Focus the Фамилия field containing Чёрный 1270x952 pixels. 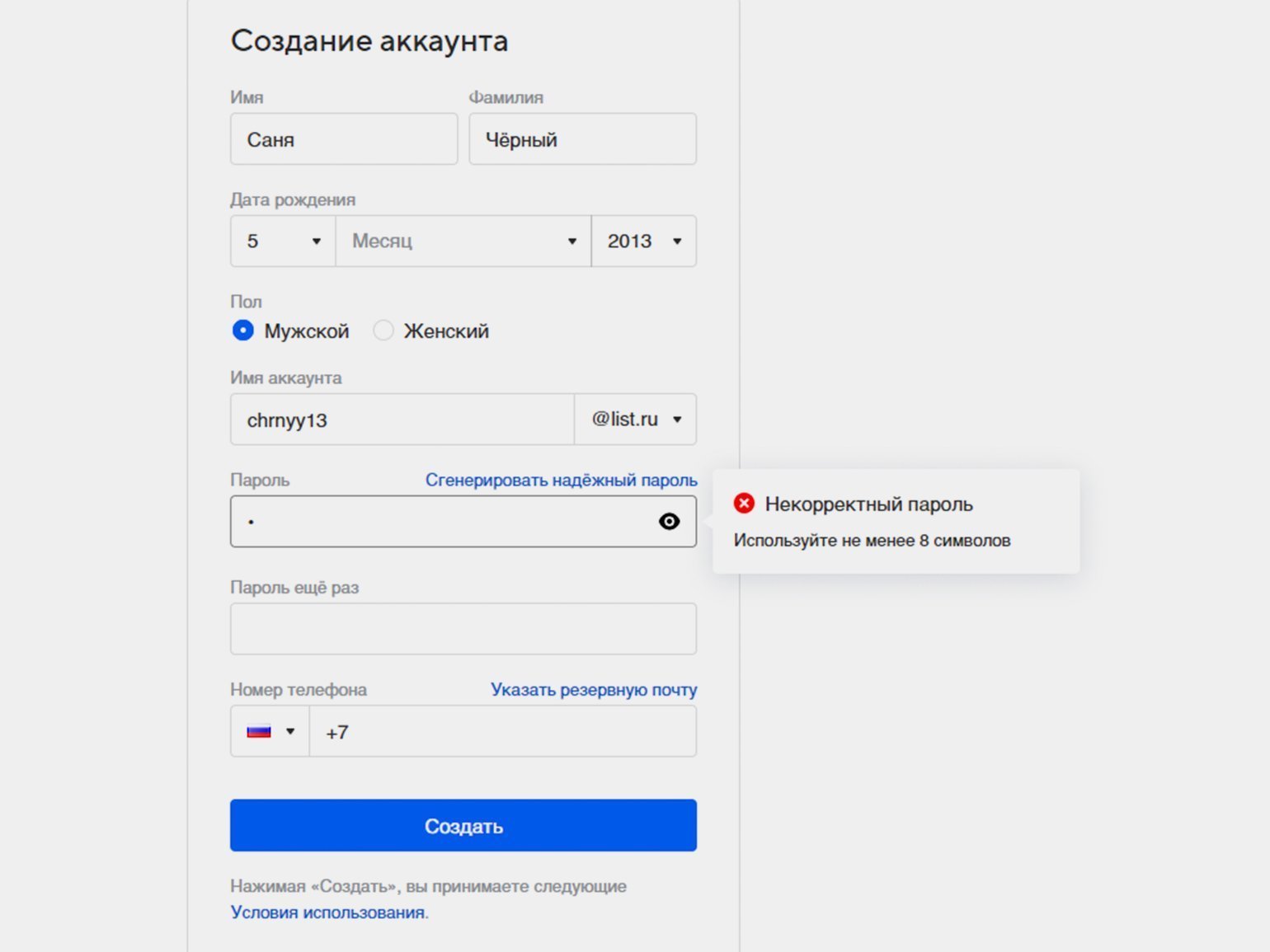[583, 139]
